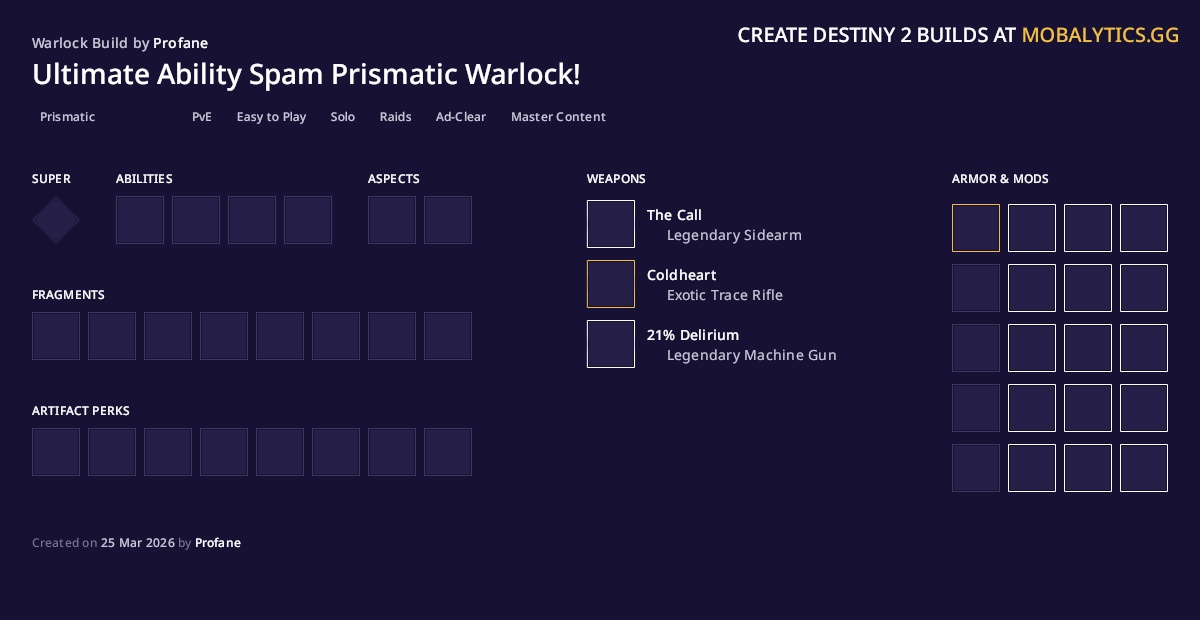Image resolution: width=1200 pixels, height=620 pixels.
Task: Select the PvE tag
Action: pos(202,117)
